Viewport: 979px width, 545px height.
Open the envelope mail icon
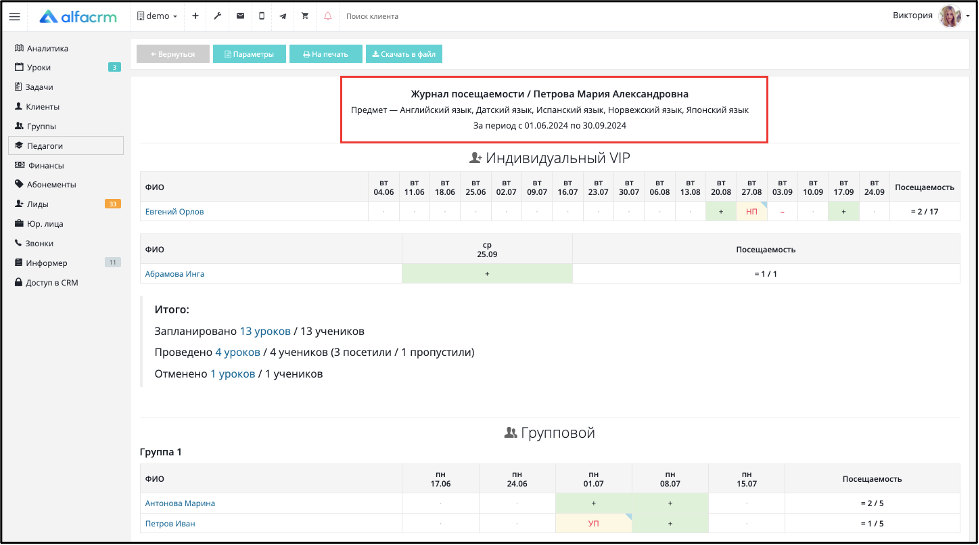240,16
